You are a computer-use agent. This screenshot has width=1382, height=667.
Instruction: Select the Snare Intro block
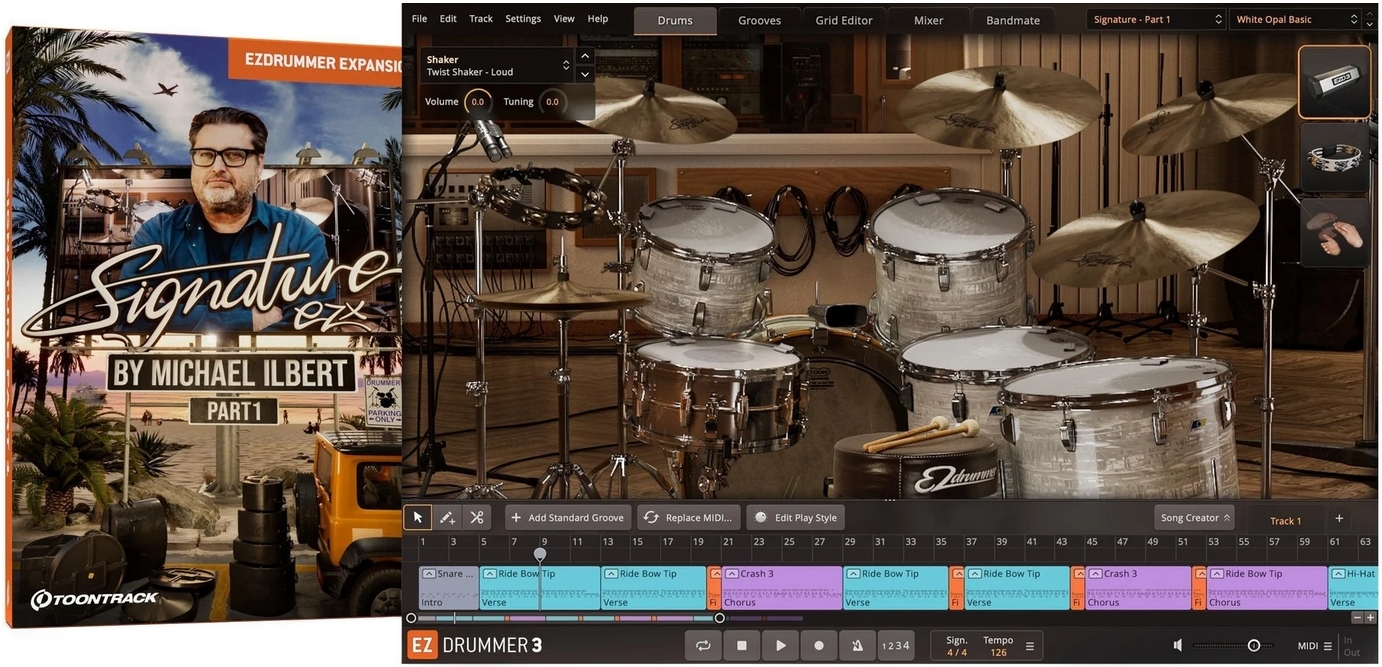click(x=449, y=588)
